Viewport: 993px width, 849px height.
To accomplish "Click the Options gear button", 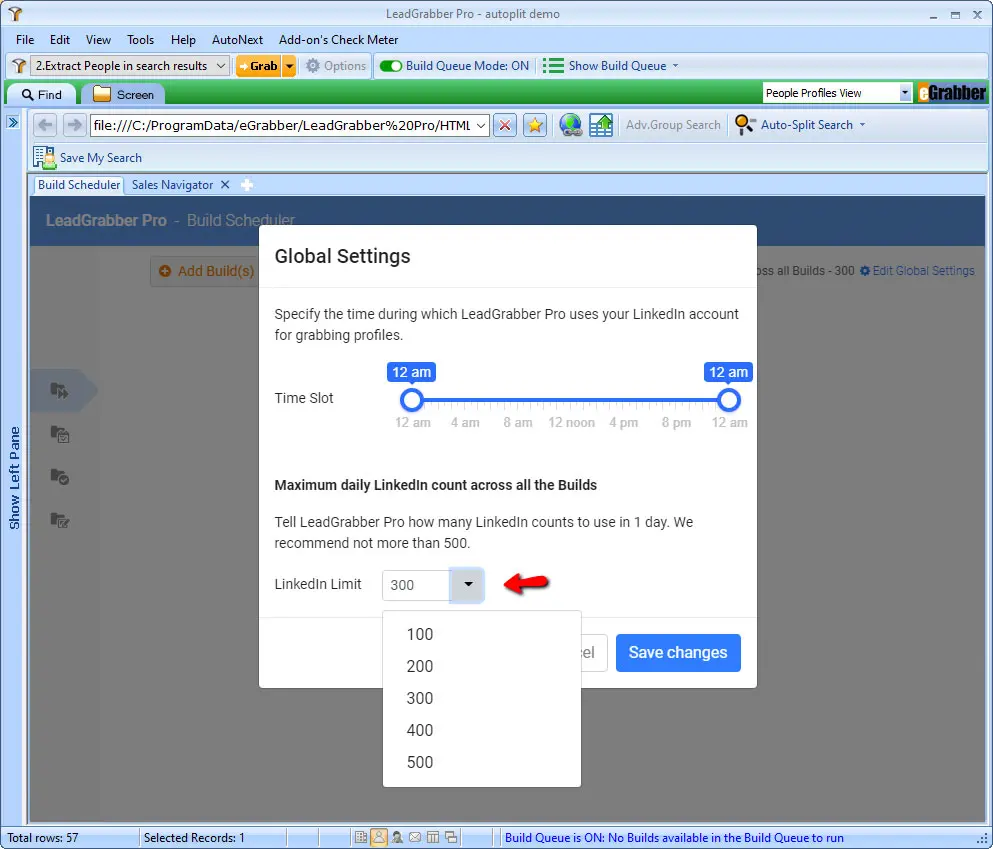I will pyautogui.click(x=336, y=66).
